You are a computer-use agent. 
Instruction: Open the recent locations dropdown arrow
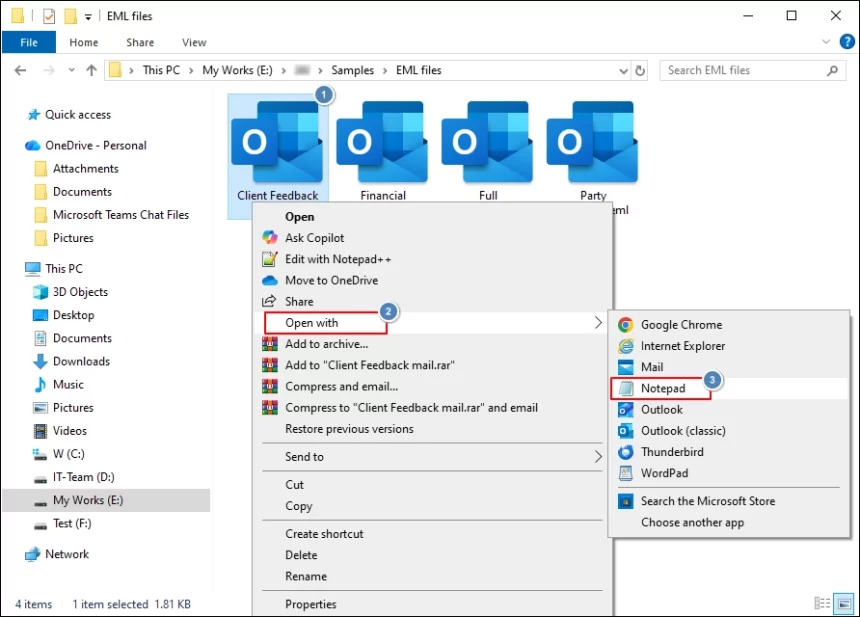tap(71, 70)
